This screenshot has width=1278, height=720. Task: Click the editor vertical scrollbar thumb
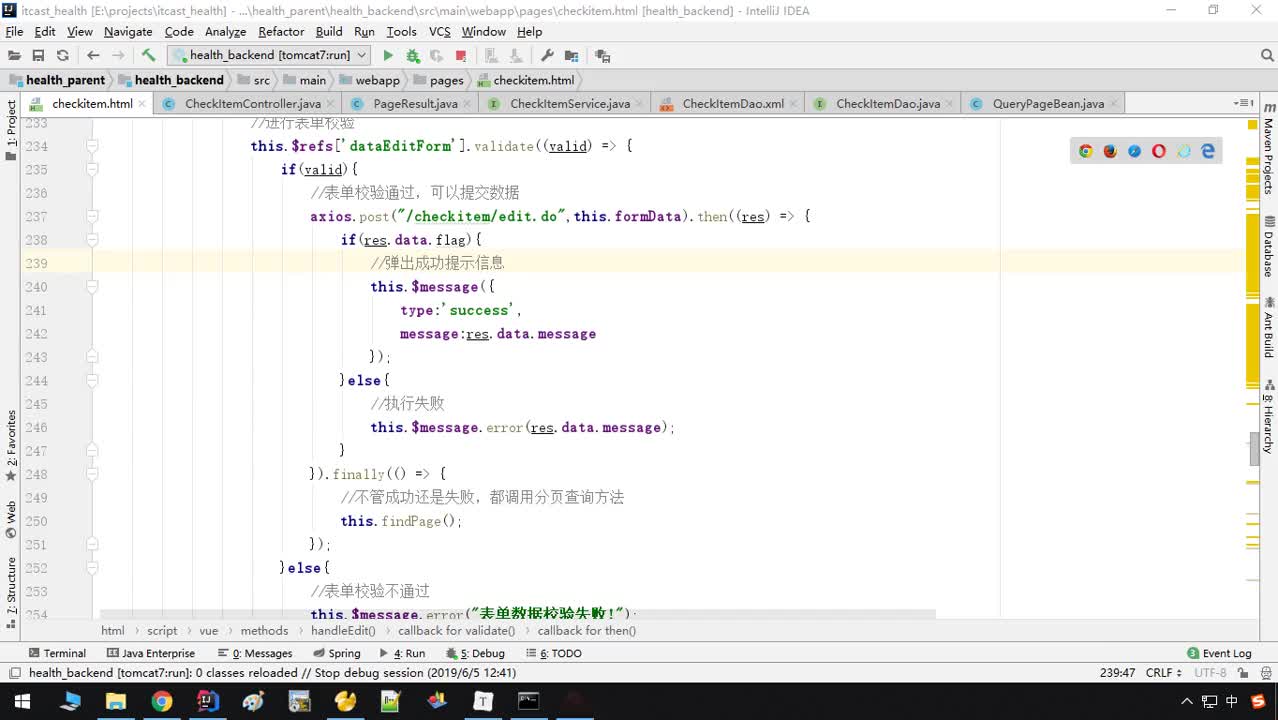tap(1254, 449)
